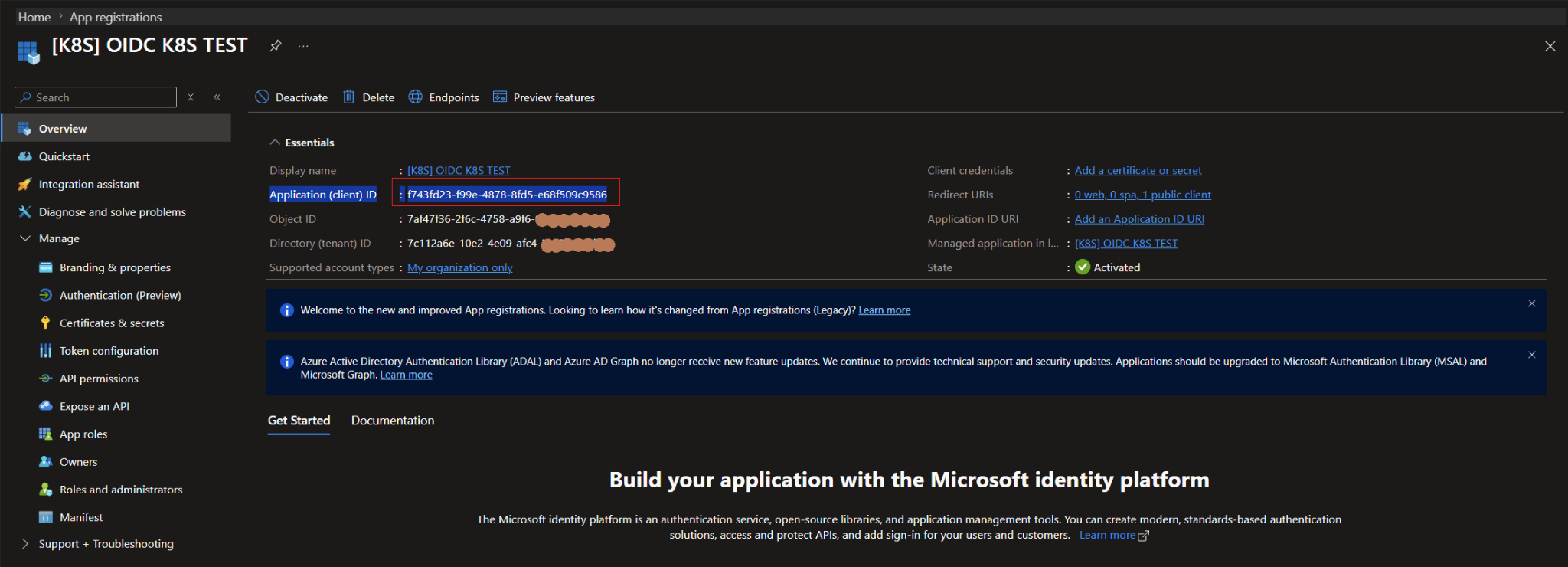Dismiss the welcome App registrations banner
Viewport: 1568px width, 567px height.
pyautogui.click(x=1532, y=303)
